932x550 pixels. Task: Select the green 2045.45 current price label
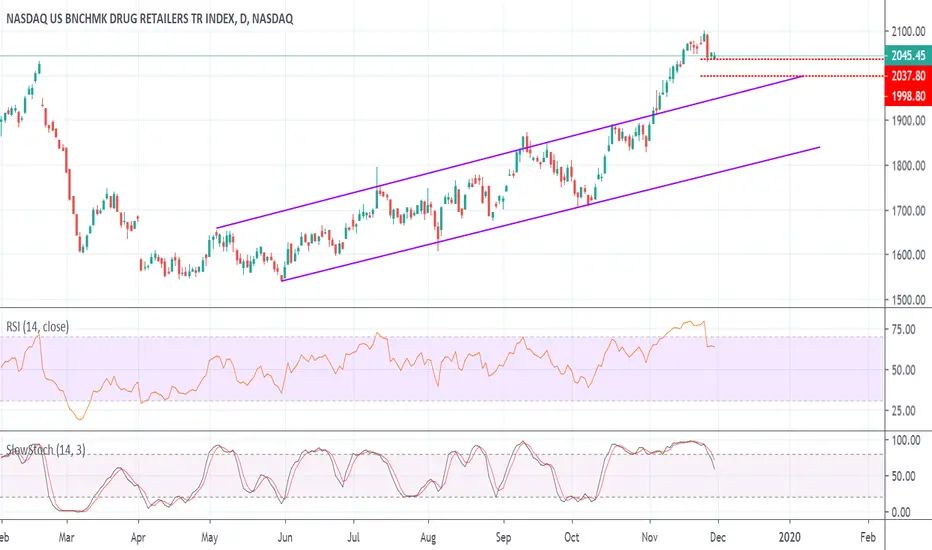tap(908, 55)
